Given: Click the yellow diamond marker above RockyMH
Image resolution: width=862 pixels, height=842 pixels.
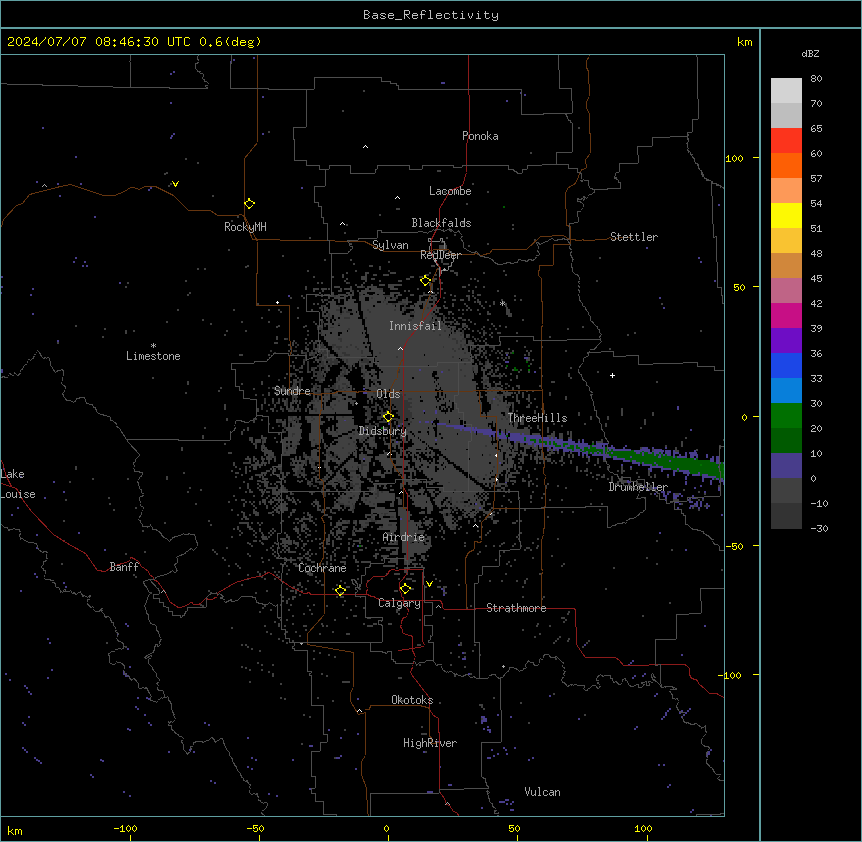Looking at the screenshot, I should click(x=250, y=204).
